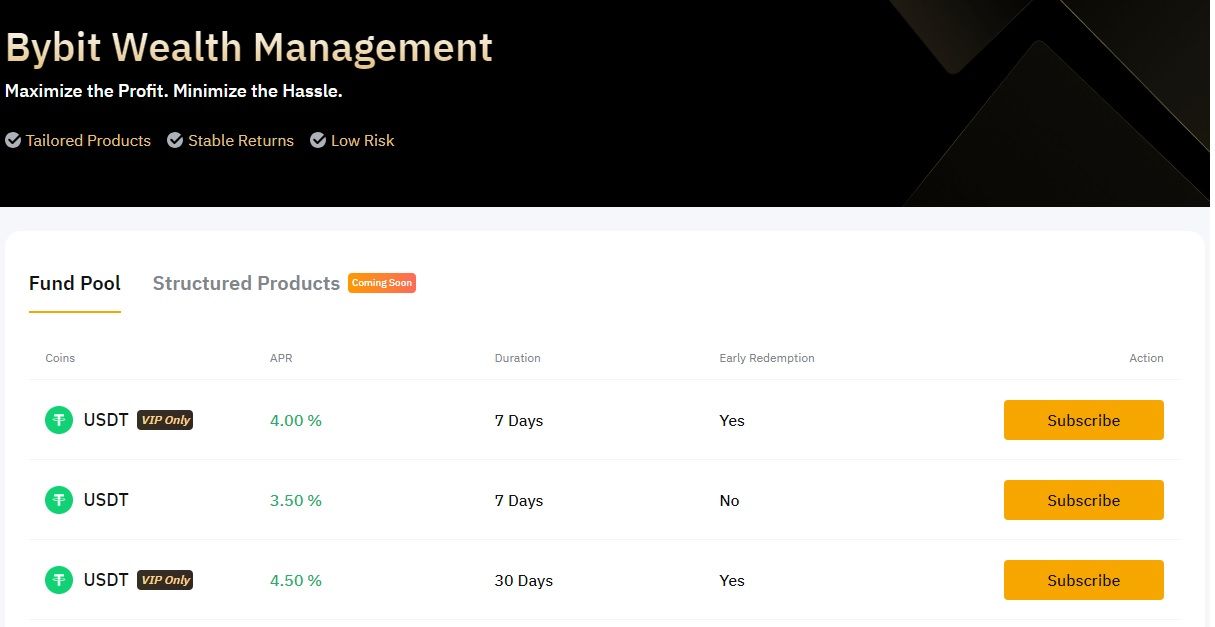Screen dimensions: 1215x627
Task: Subscribe to the 30 Days USDT pool
Action: pos(1083,580)
